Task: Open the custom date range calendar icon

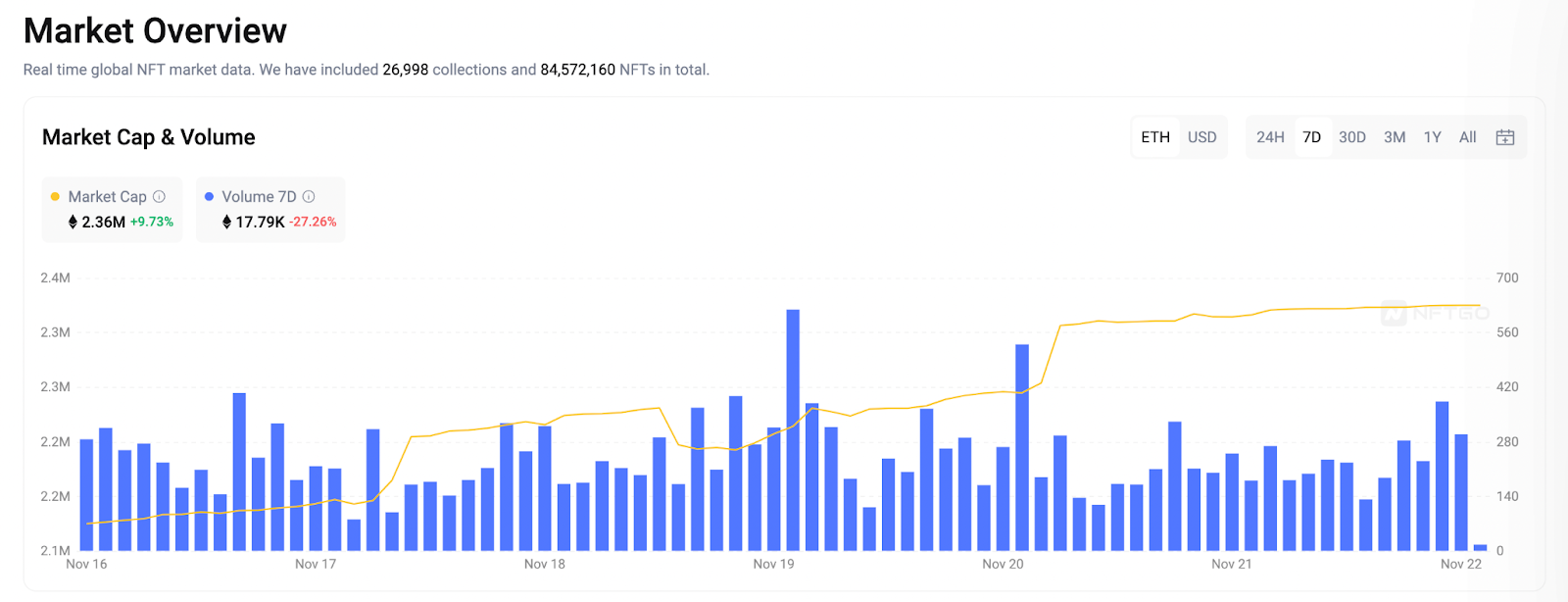Action: 1505,137
